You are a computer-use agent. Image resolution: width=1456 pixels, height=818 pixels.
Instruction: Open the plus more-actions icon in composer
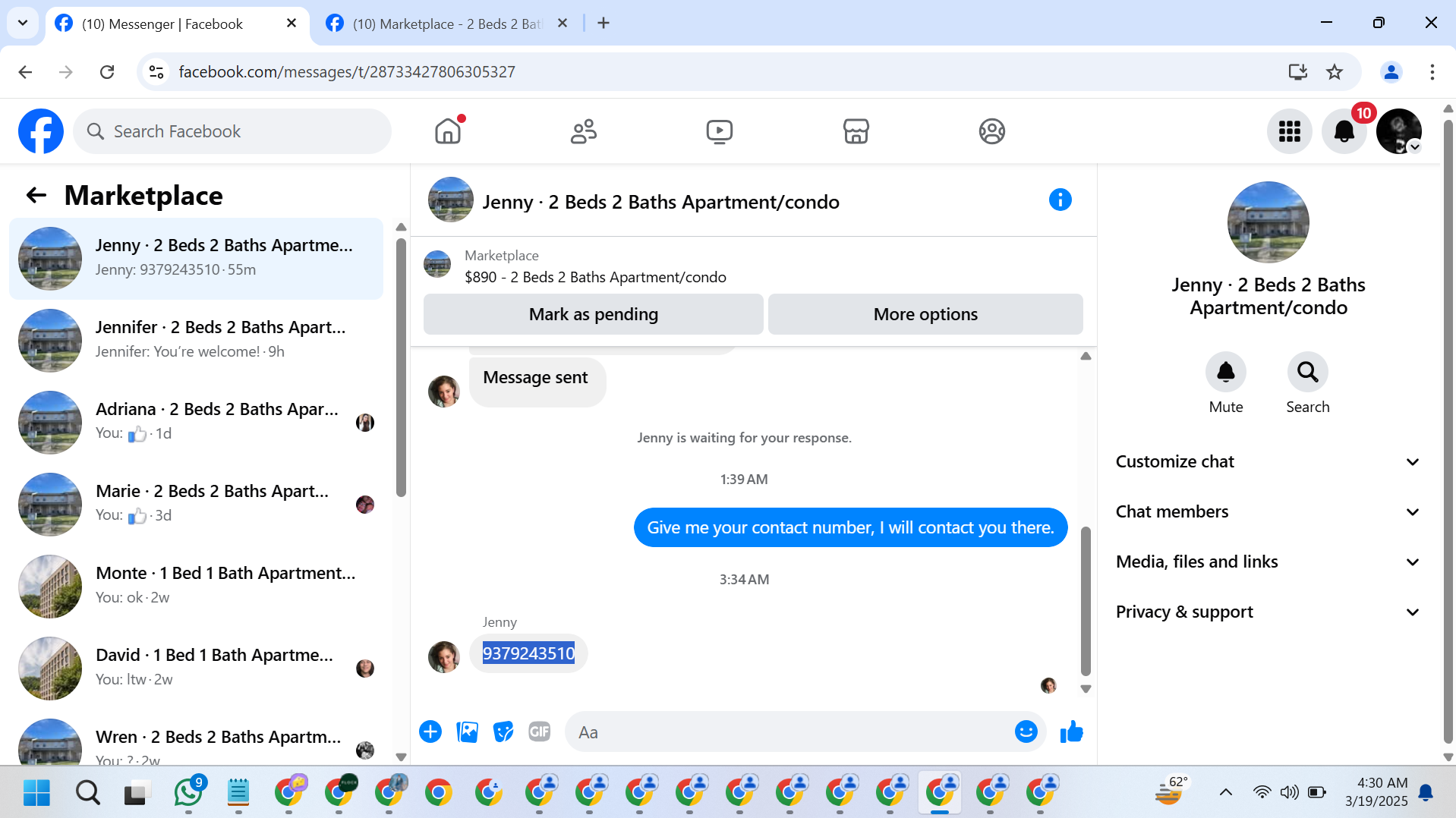point(430,731)
